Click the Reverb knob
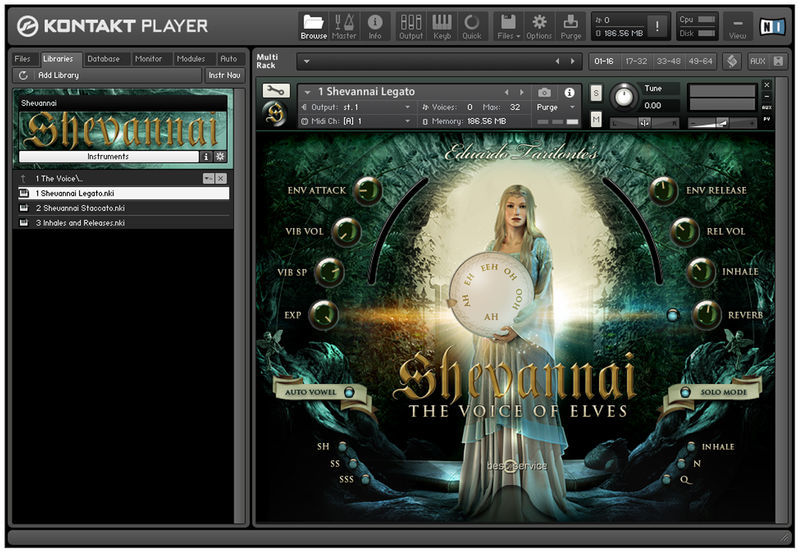 (x=707, y=314)
